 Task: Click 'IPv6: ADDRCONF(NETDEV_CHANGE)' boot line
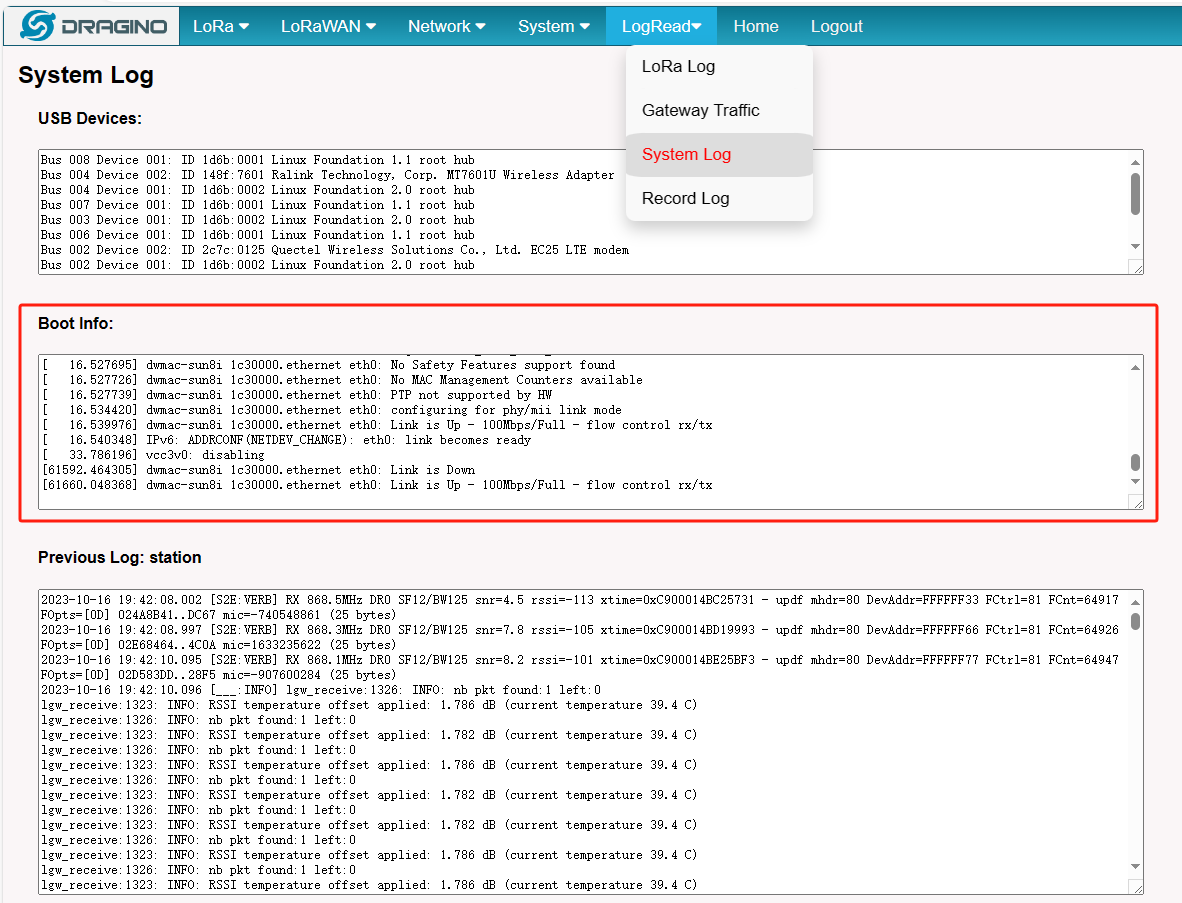click(286, 440)
